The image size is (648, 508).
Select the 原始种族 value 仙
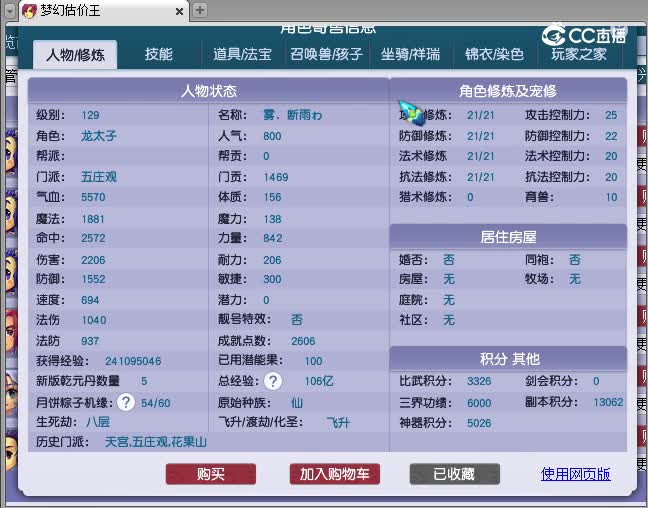297,403
